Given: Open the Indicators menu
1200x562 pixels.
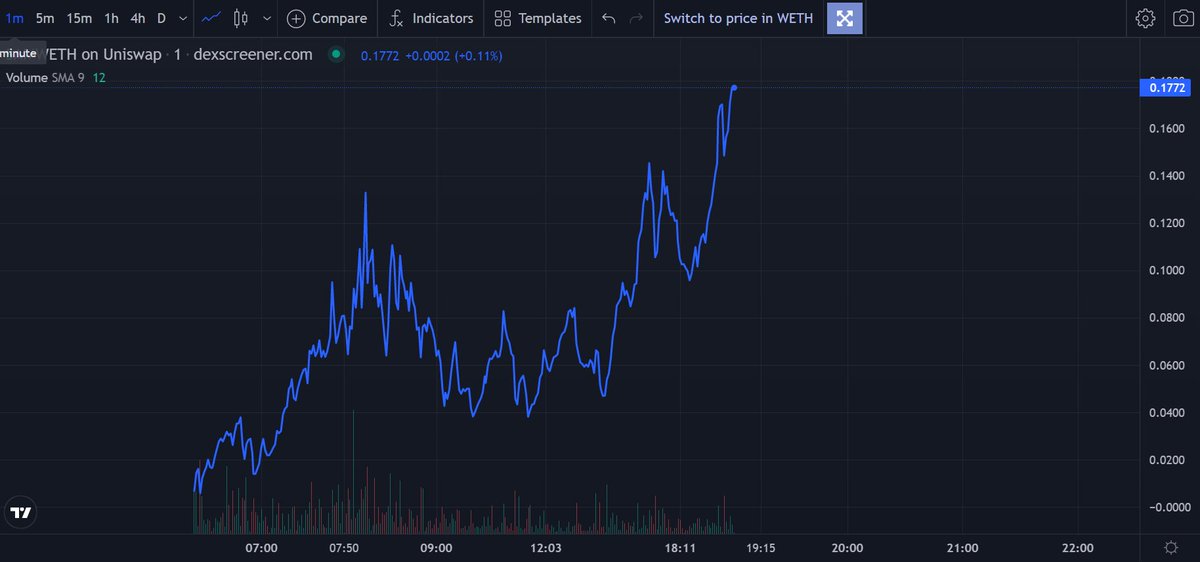Looking at the screenshot, I should pyautogui.click(x=431, y=18).
